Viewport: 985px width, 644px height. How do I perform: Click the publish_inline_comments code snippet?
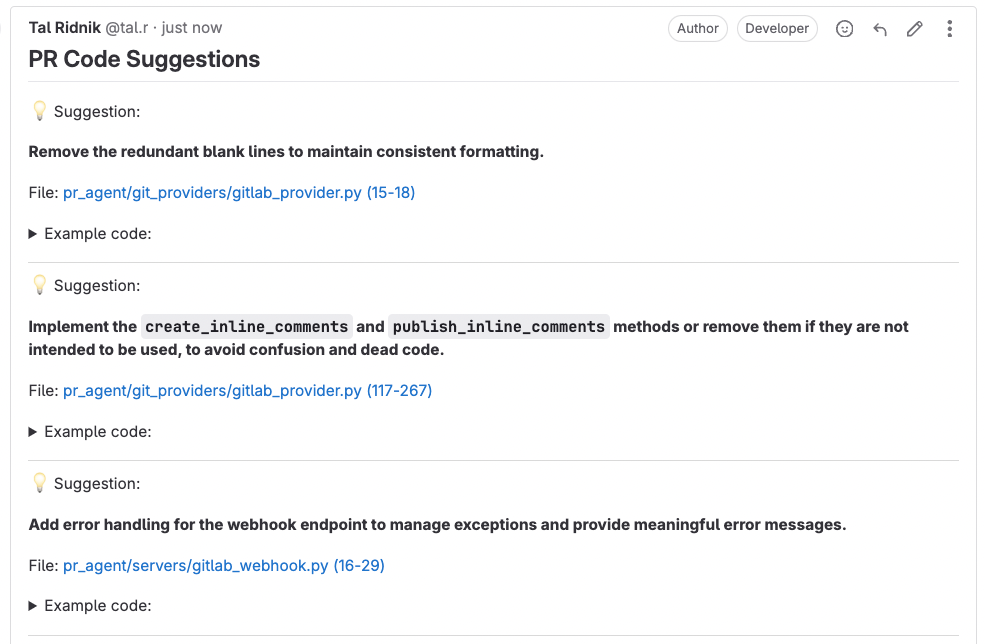point(499,327)
